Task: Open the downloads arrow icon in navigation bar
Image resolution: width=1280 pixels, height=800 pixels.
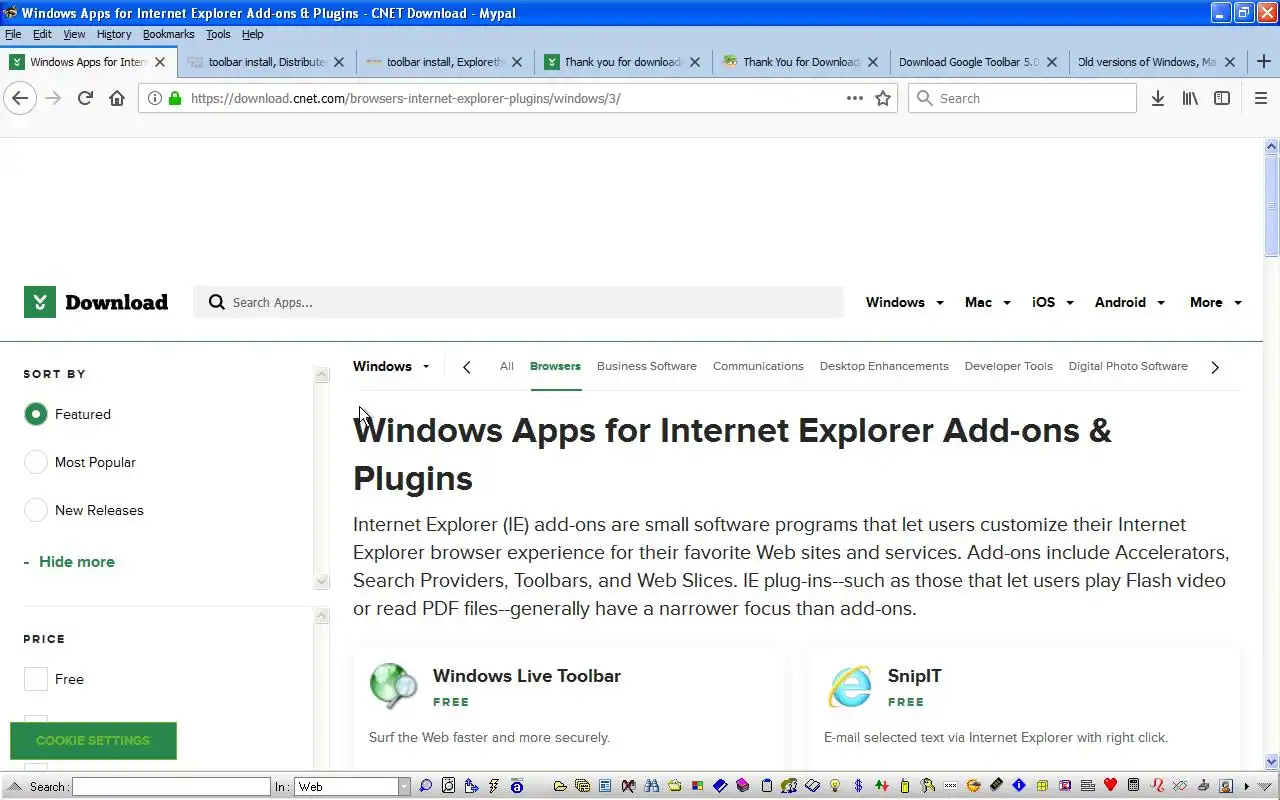Action: point(1158,98)
